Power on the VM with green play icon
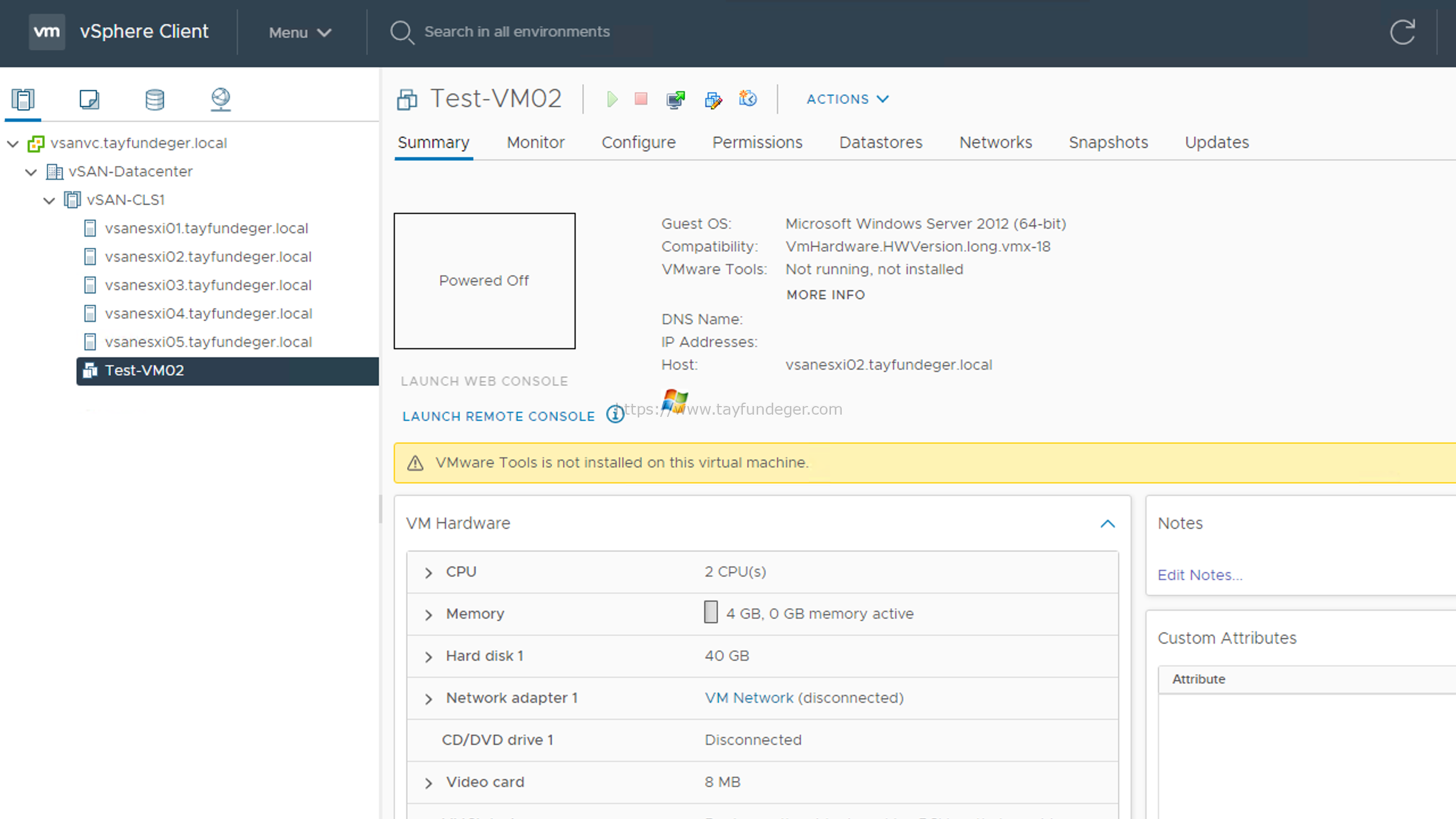Viewport: 1456px width, 819px height. [x=611, y=100]
